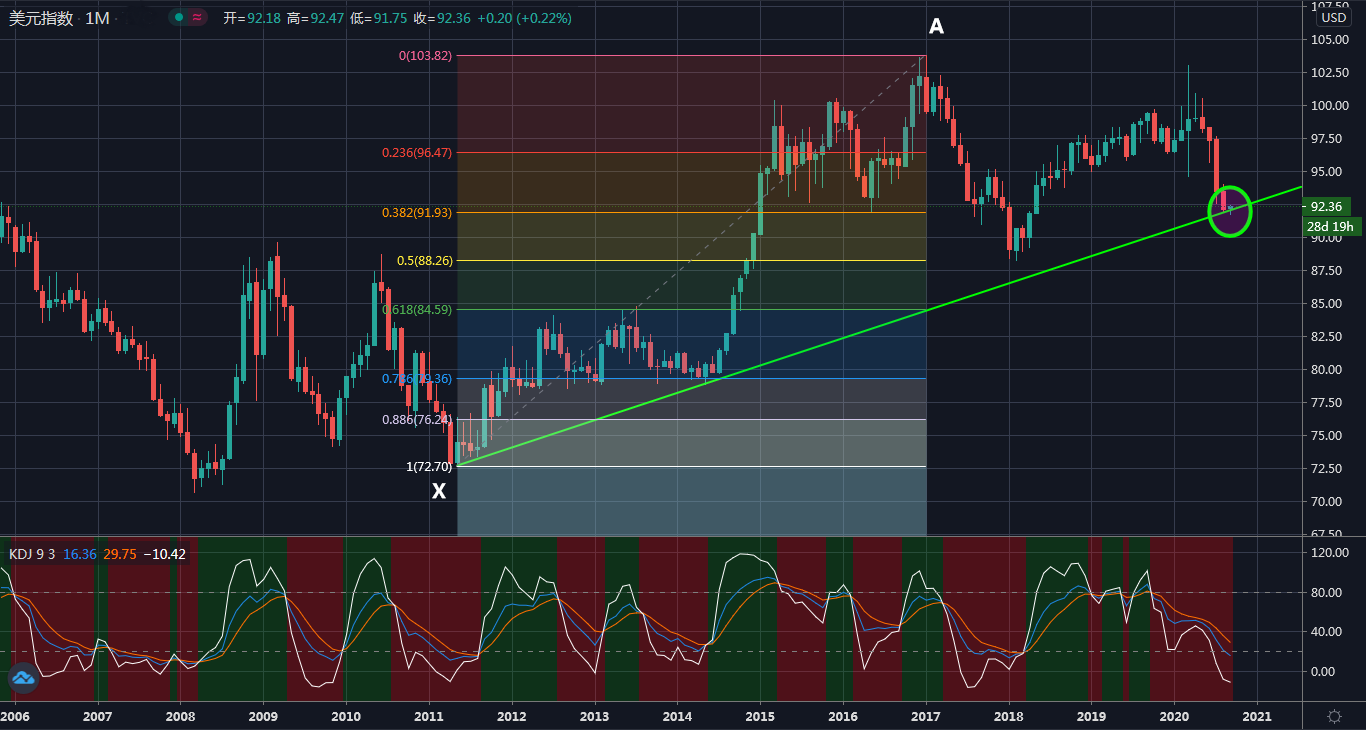Select the 'X' text label annotation
Image resolution: width=1366 pixels, height=730 pixels.
438,491
